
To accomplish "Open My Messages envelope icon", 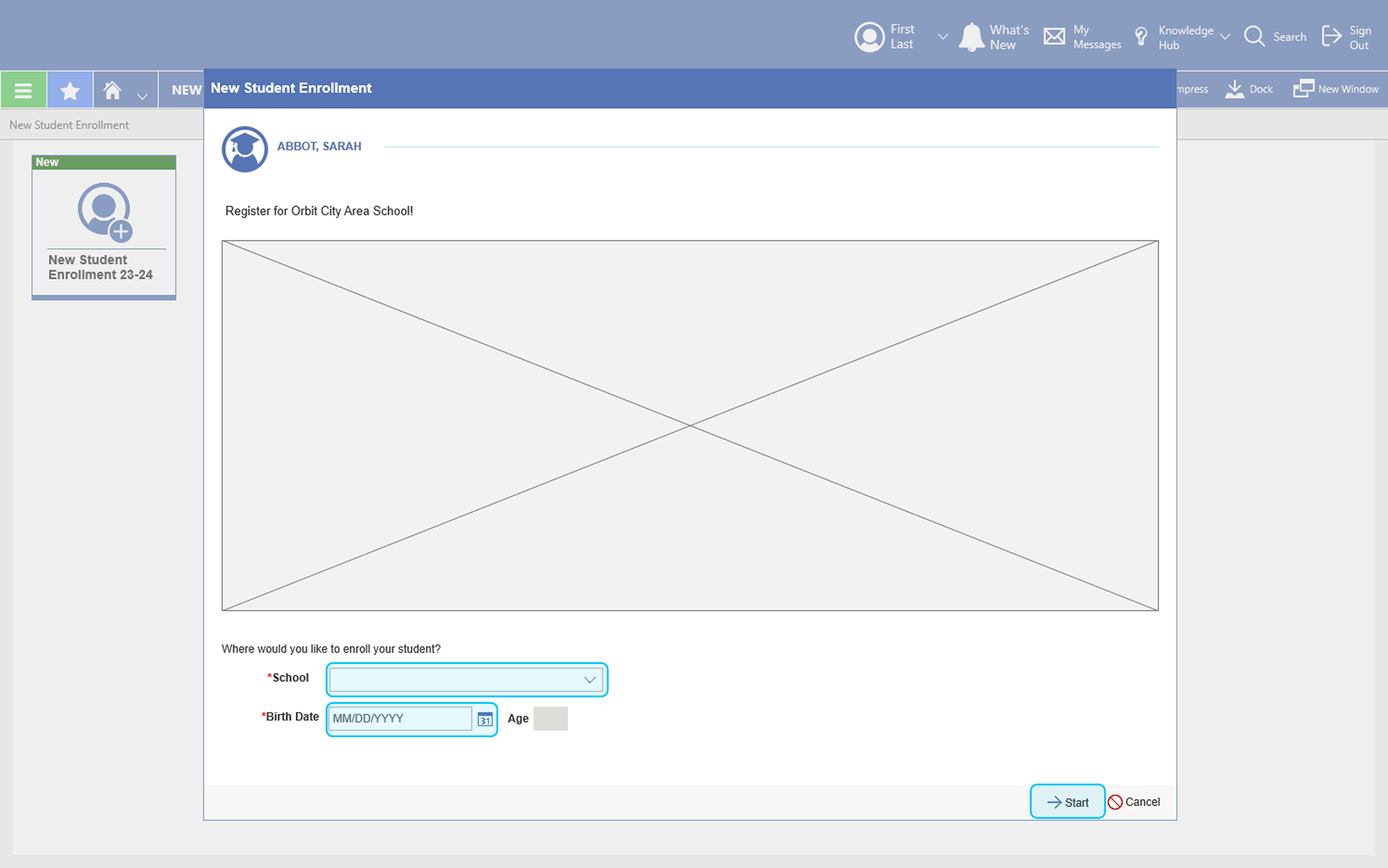I will pyautogui.click(x=1054, y=37).
